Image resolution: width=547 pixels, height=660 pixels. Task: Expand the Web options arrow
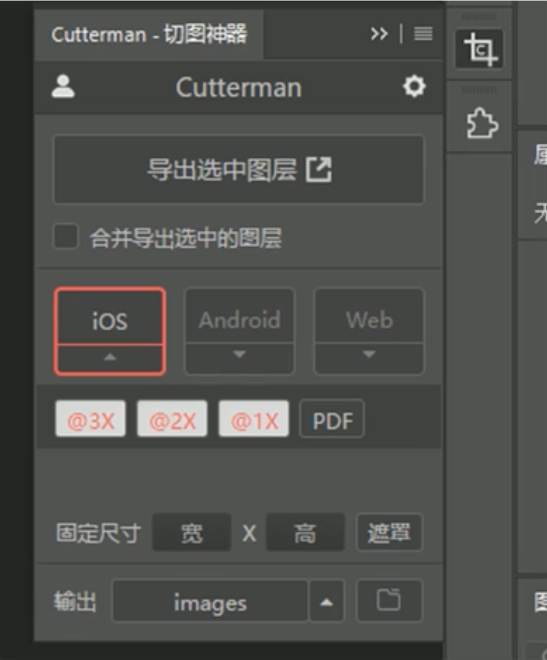point(369,358)
